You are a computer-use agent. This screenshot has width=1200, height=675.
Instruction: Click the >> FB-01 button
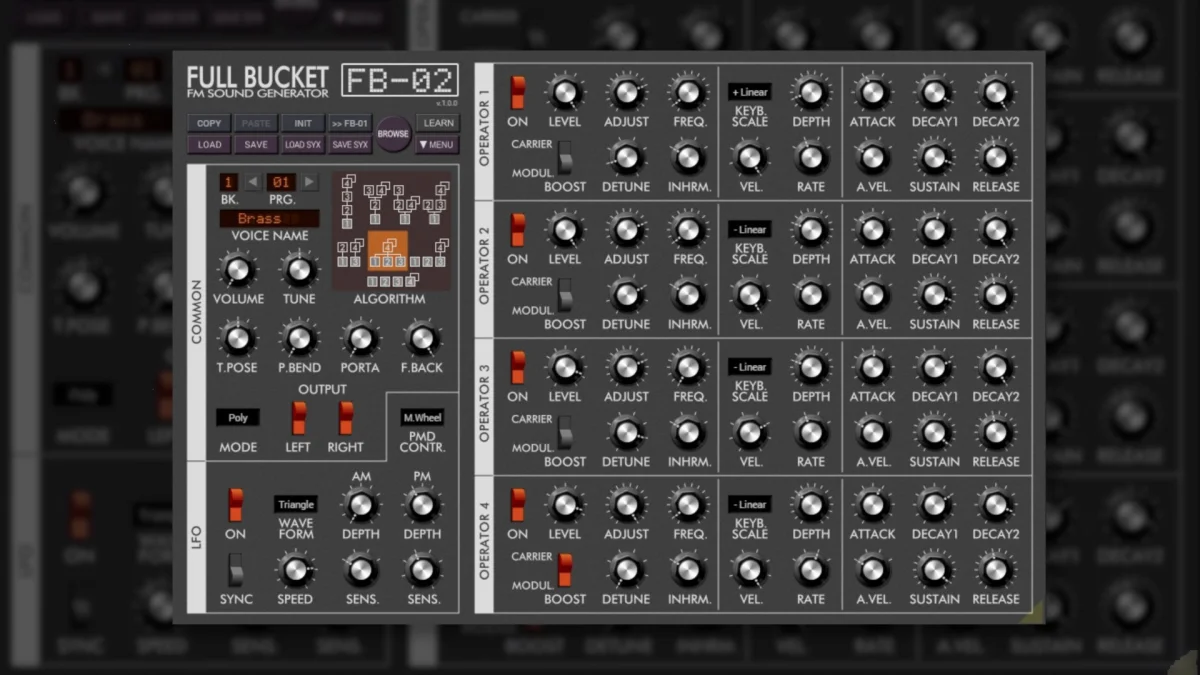coord(350,123)
